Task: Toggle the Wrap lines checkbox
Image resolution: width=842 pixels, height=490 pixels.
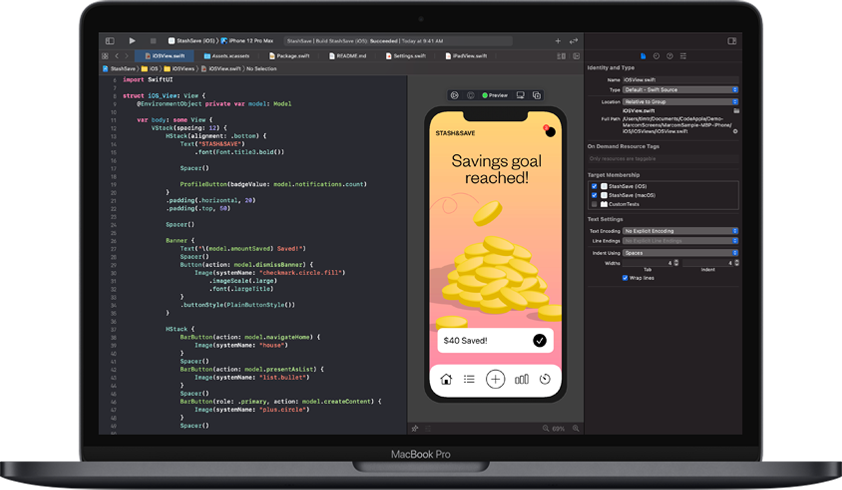Action: coord(625,278)
